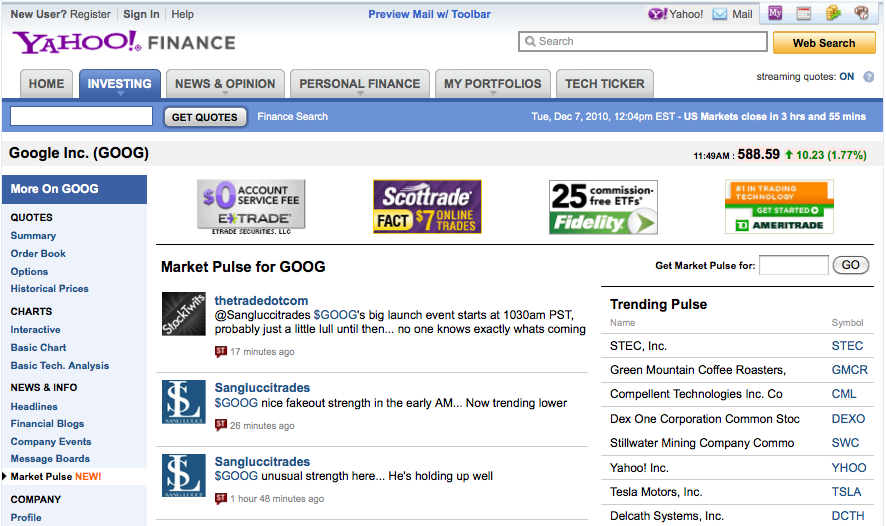Image resolution: width=886 pixels, height=526 pixels.
Task: Open the StockTwits avatar for thetradedotcom
Action: tap(184, 314)
